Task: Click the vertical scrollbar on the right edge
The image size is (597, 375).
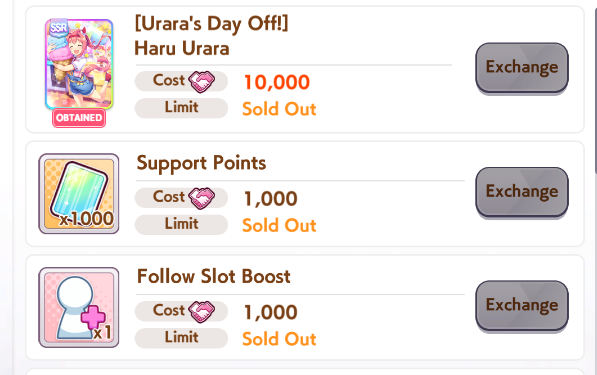Action: point(595,91)
